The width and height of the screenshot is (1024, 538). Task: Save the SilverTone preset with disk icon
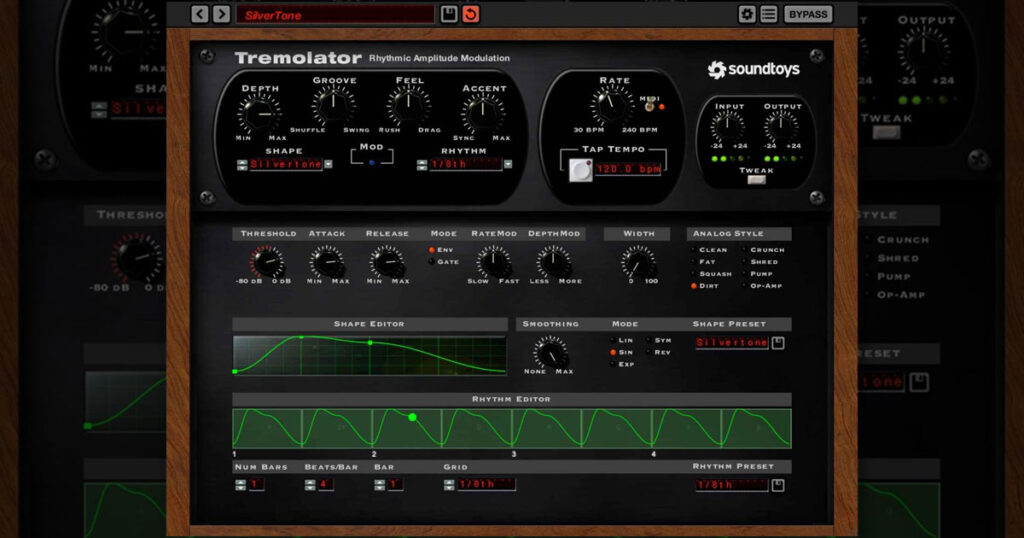coord(449,14)
